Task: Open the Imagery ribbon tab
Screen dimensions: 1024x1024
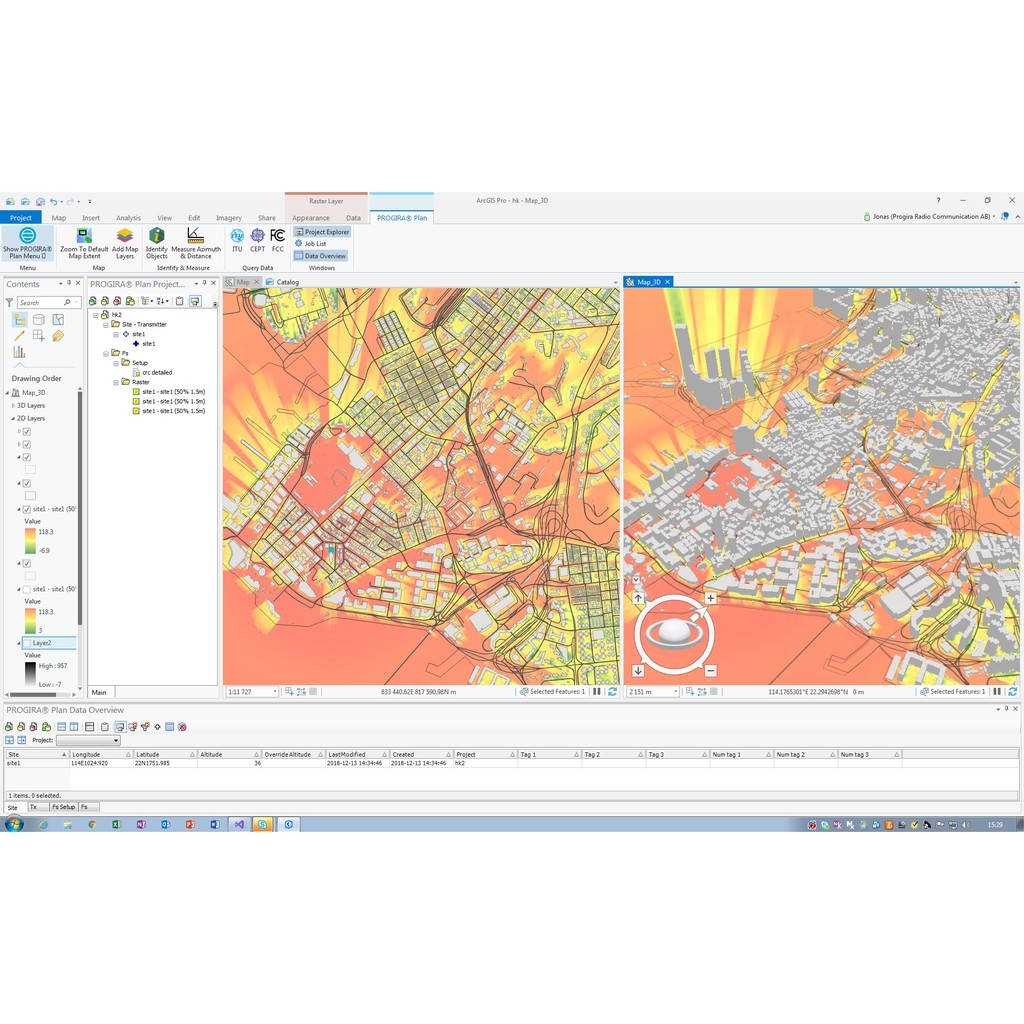Action: [228, 218]
